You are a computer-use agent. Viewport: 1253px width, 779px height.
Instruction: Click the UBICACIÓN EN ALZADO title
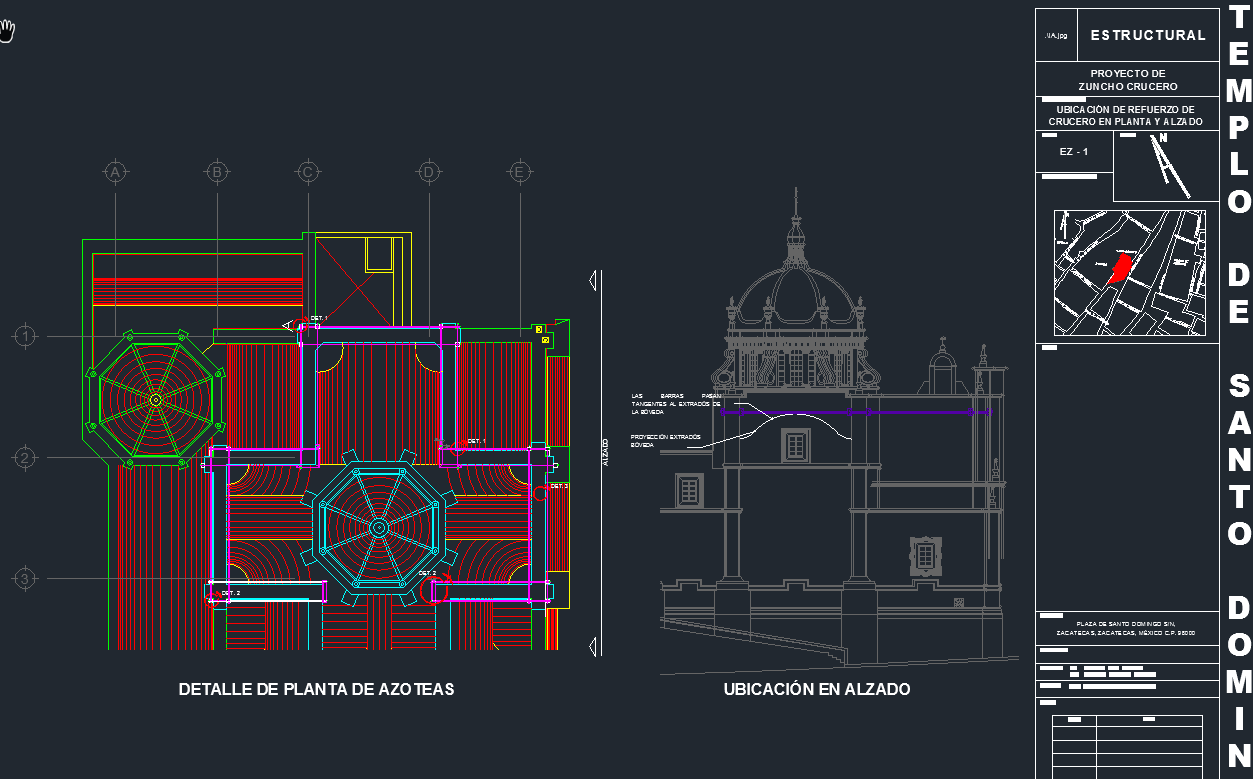[x=816, y=689]
